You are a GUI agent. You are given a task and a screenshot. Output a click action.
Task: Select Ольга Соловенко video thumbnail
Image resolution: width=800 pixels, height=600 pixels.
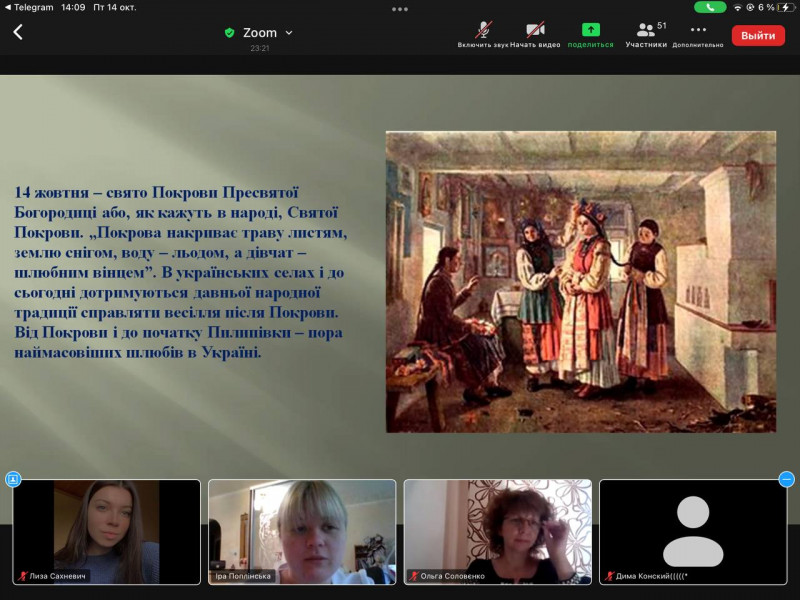(x=497, y=532)
